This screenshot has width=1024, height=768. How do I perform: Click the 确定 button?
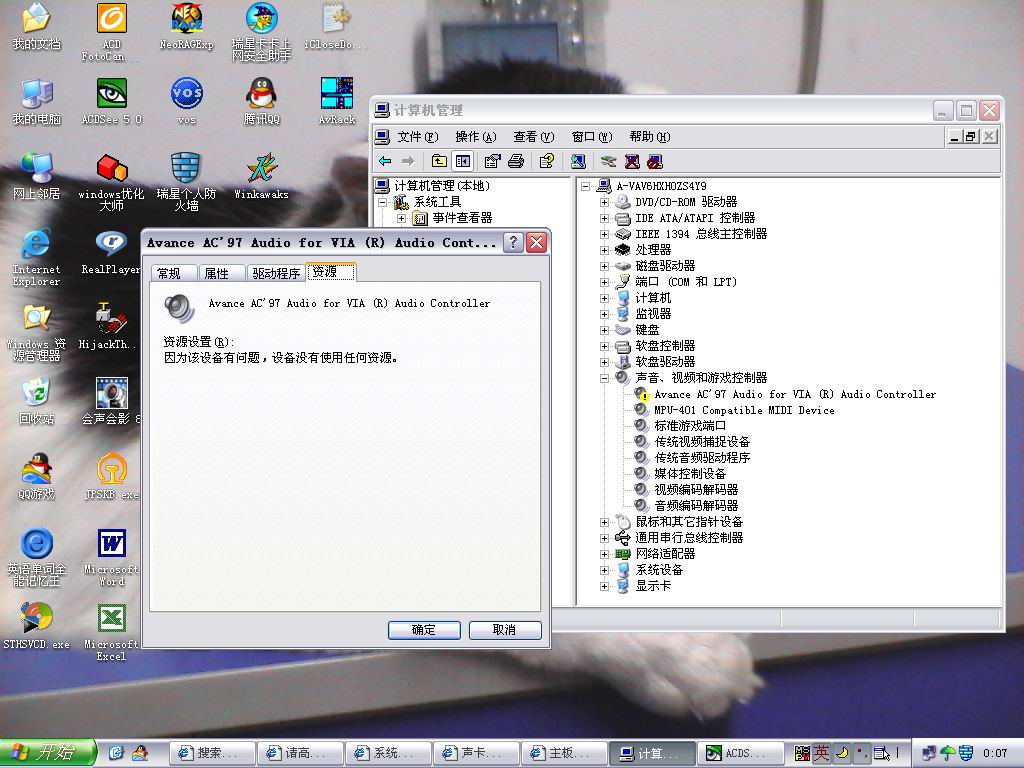(x=424, y=630)
